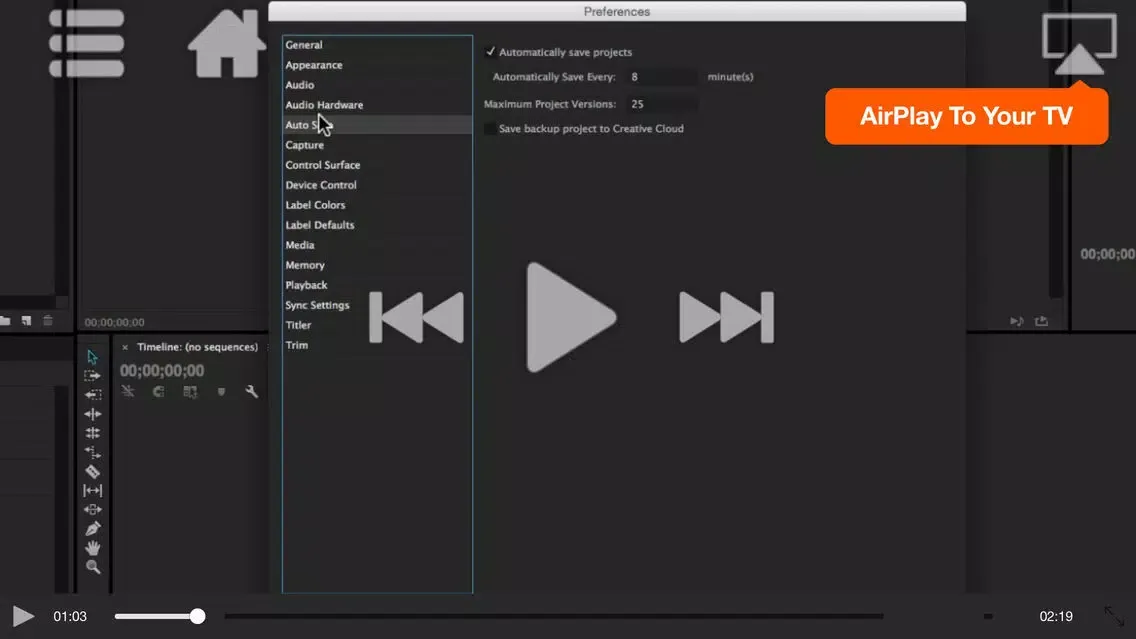The width and height of the screenshot is (1136, 639).
Task: Click the video progress slider knob
Action: 197,617
